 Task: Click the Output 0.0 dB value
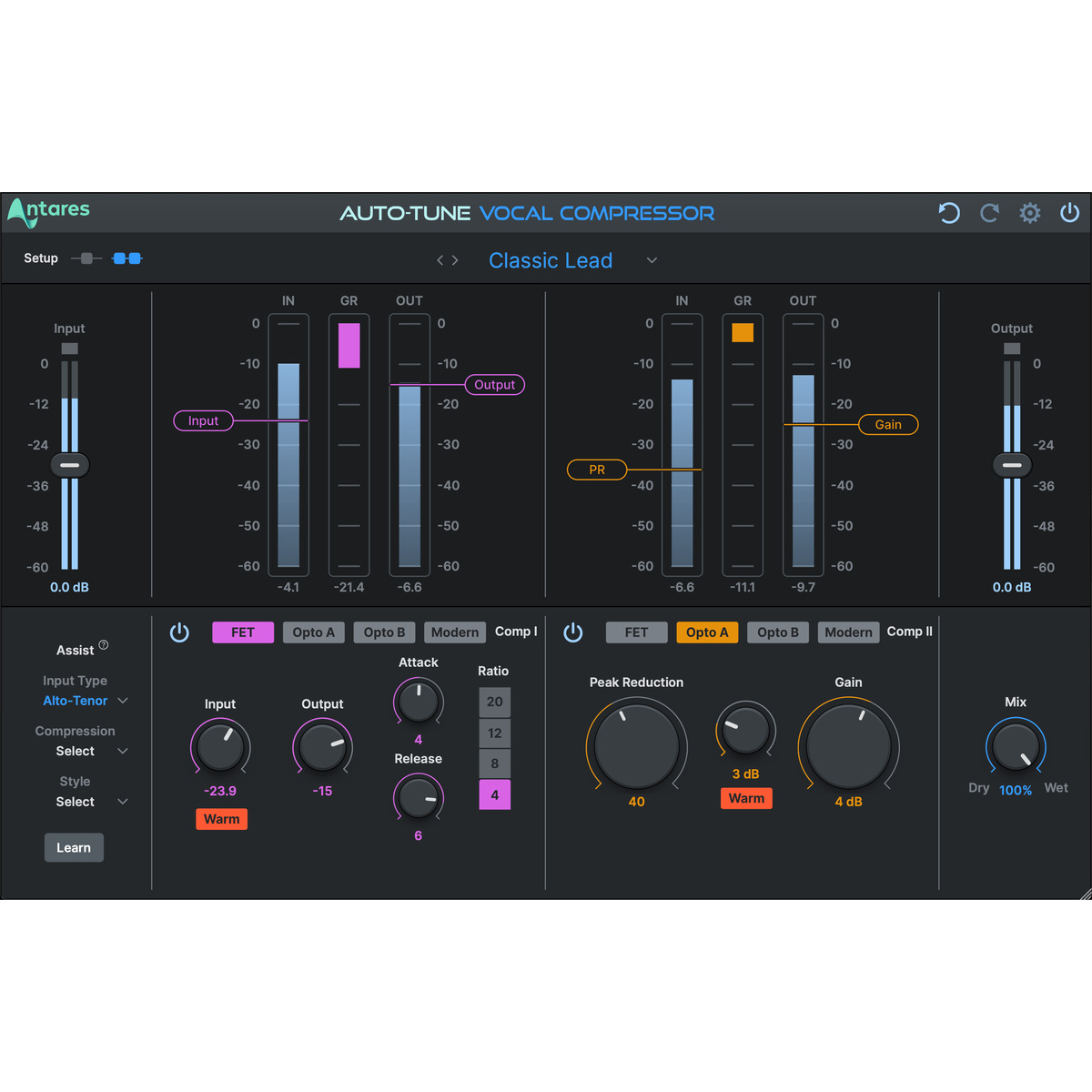pos(1012,587)
